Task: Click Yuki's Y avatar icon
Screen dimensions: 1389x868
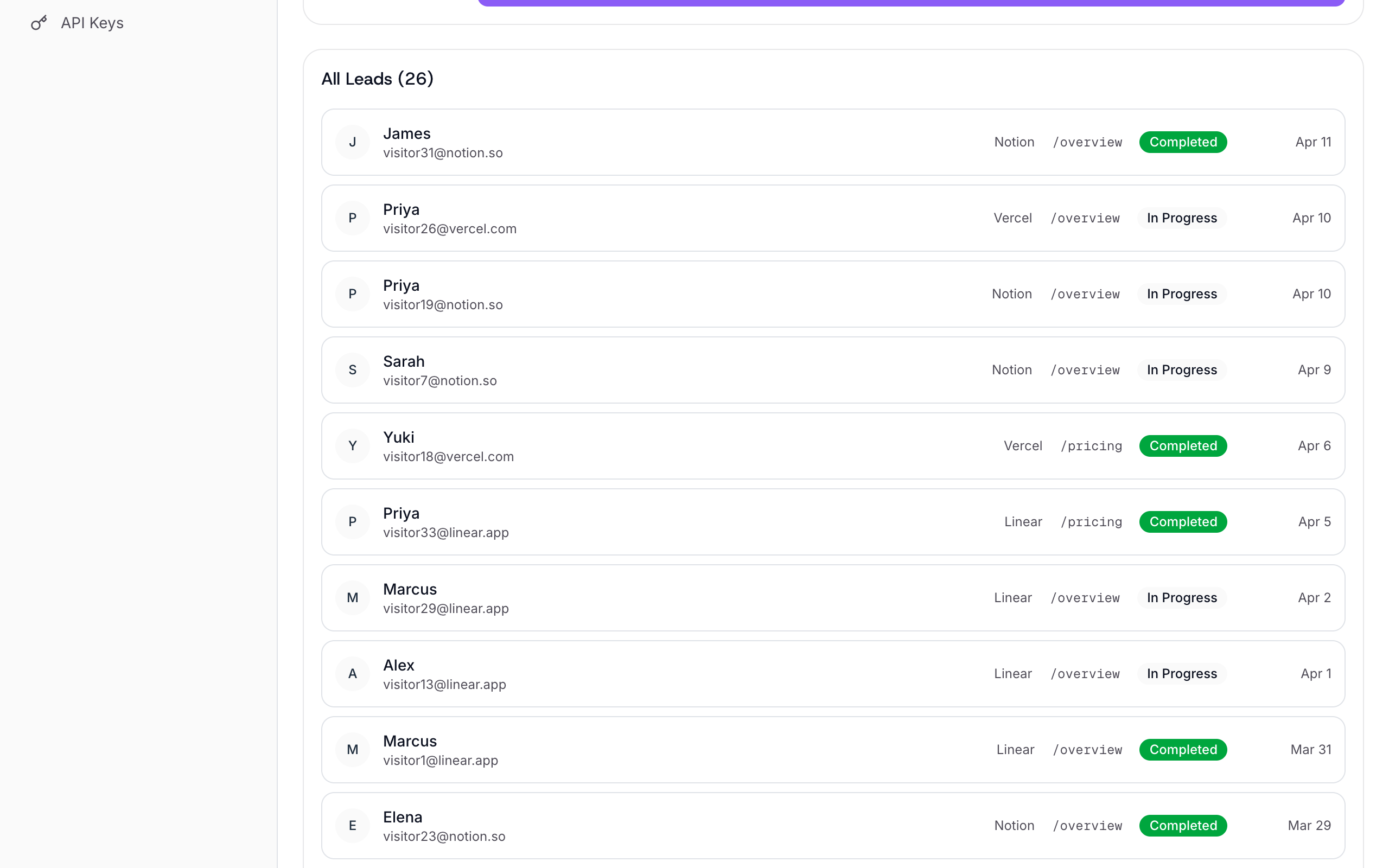Action: pyautogui.click(x=353, y=446)
